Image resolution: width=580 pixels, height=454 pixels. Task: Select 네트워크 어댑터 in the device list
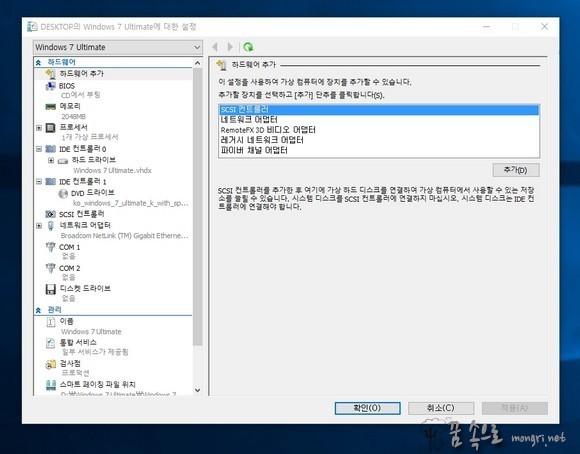(379, 120)
